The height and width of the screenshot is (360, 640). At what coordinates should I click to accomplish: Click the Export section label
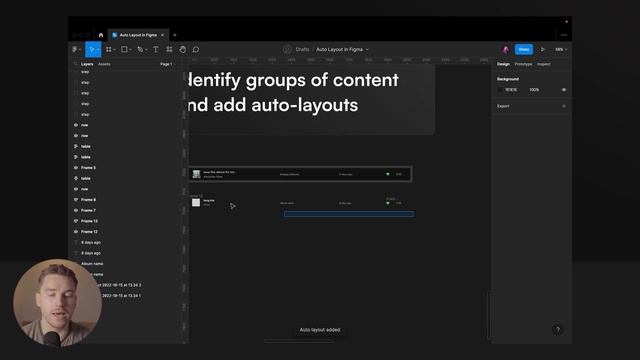click(x=503, y=106)
